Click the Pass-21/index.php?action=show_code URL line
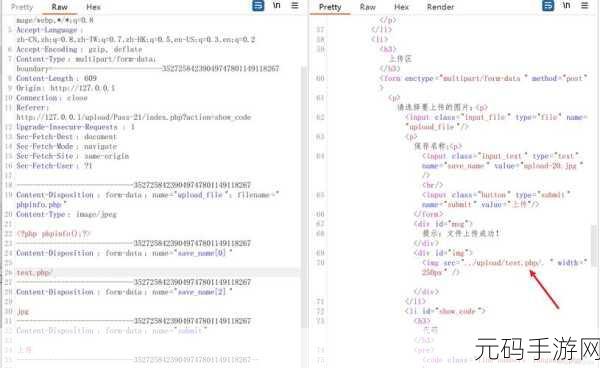 pyautogui.click(x=134, y=117)
